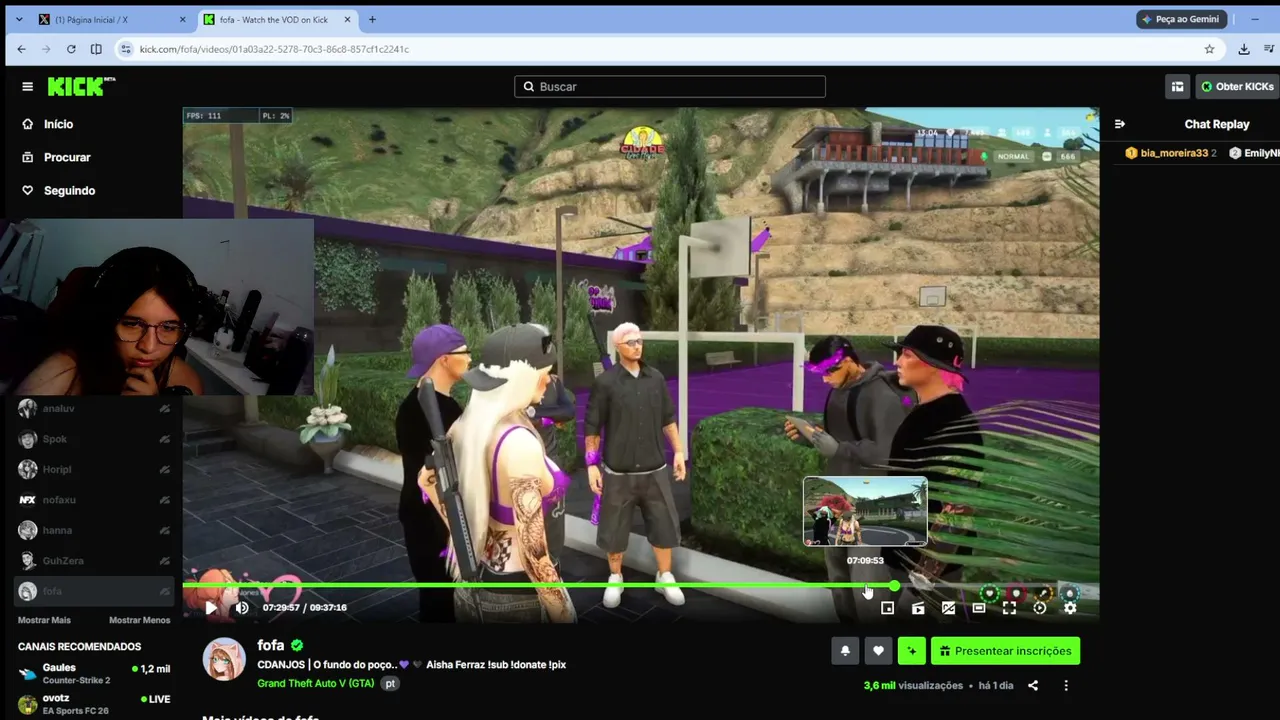Open nofaxu channel in sidebar
Screen dimensions: 1280x720
tap(95, 500)
